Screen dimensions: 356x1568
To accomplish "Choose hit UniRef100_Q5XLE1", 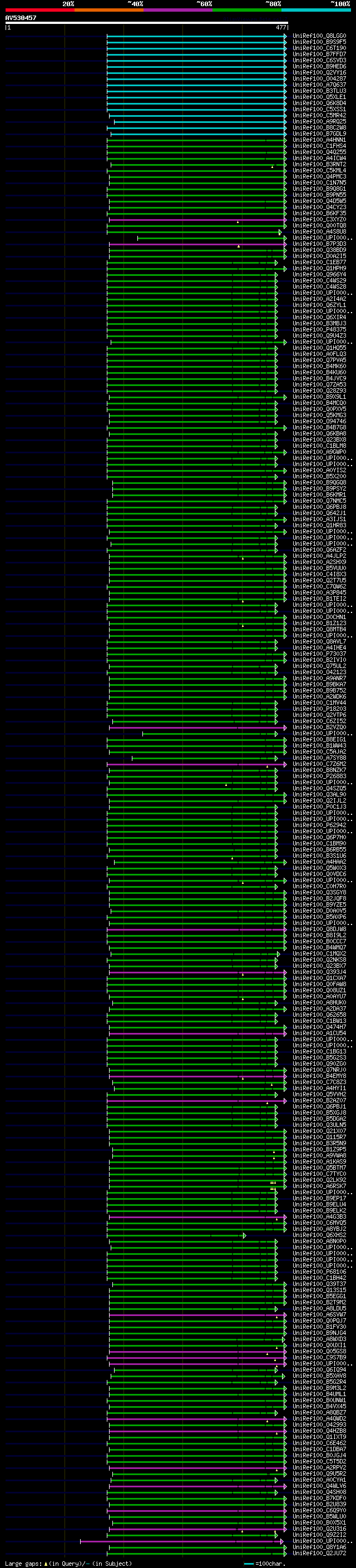I will tap(319, 97).
